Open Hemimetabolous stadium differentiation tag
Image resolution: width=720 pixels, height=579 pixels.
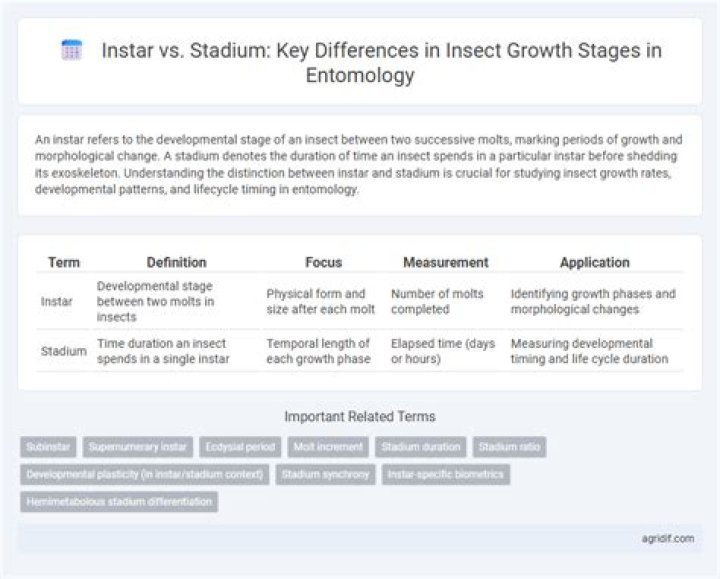119,501
